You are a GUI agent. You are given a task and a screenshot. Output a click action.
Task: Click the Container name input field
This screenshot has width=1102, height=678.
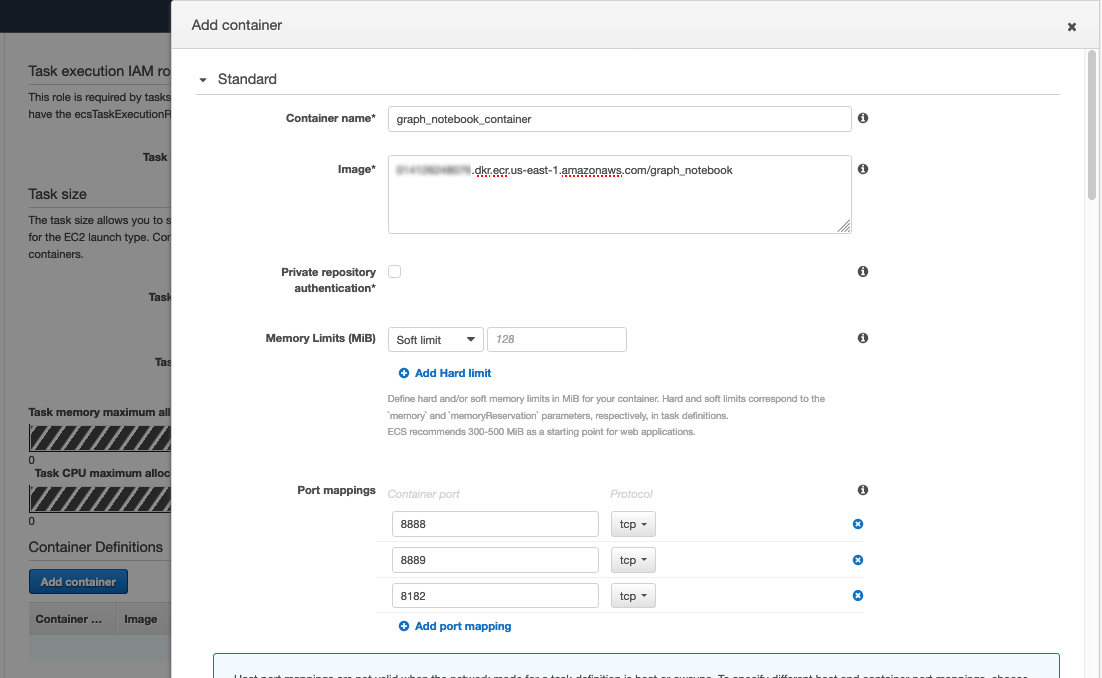tap(619, 119)
